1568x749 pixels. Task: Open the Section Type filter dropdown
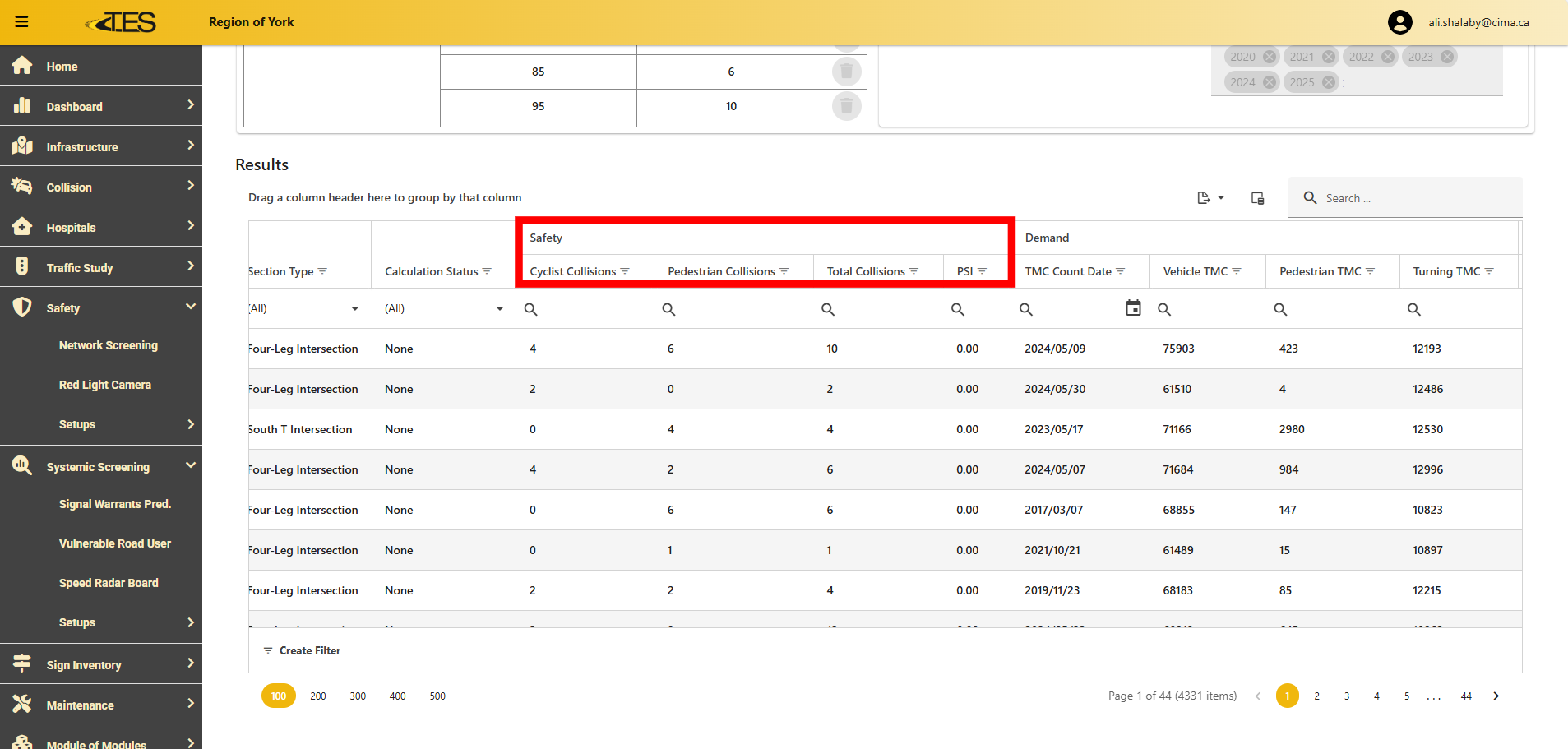point(354,309)
